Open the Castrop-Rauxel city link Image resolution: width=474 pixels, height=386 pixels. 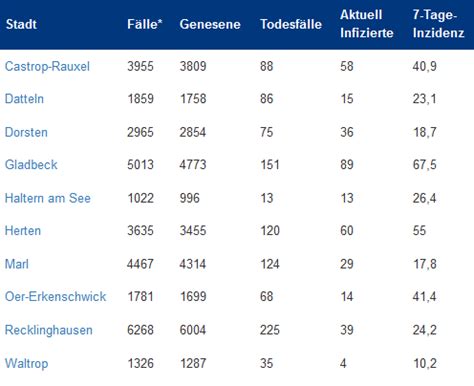47,66
